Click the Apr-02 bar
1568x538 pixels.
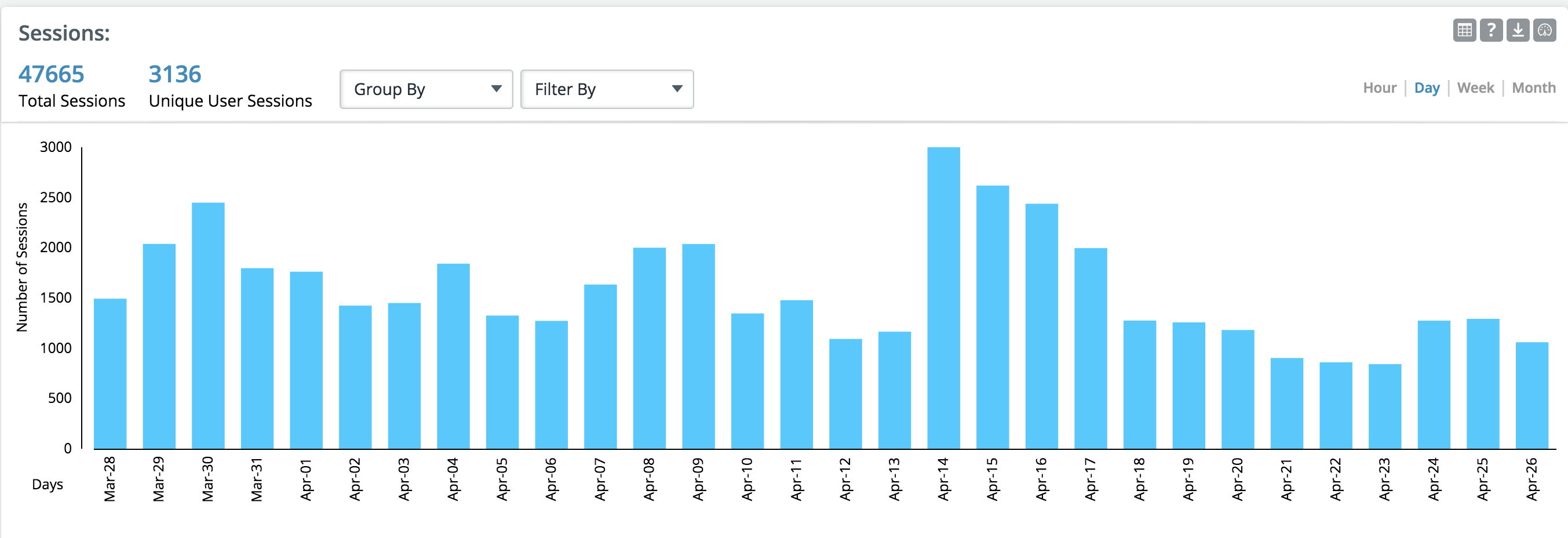click(x=355, y=377)
